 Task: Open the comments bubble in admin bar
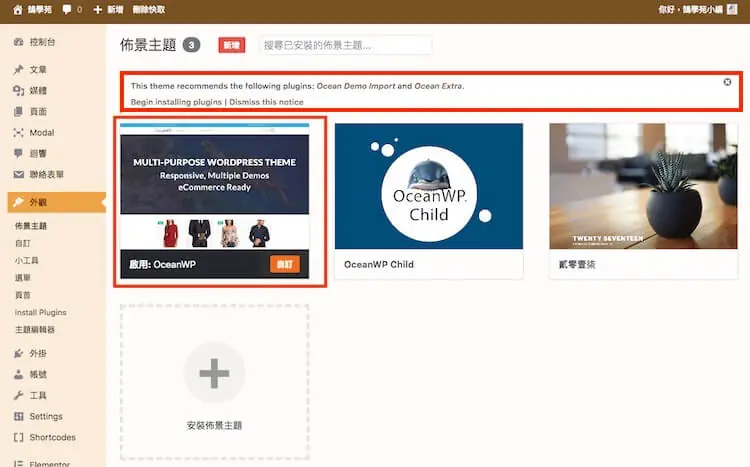tap(67, 10)
